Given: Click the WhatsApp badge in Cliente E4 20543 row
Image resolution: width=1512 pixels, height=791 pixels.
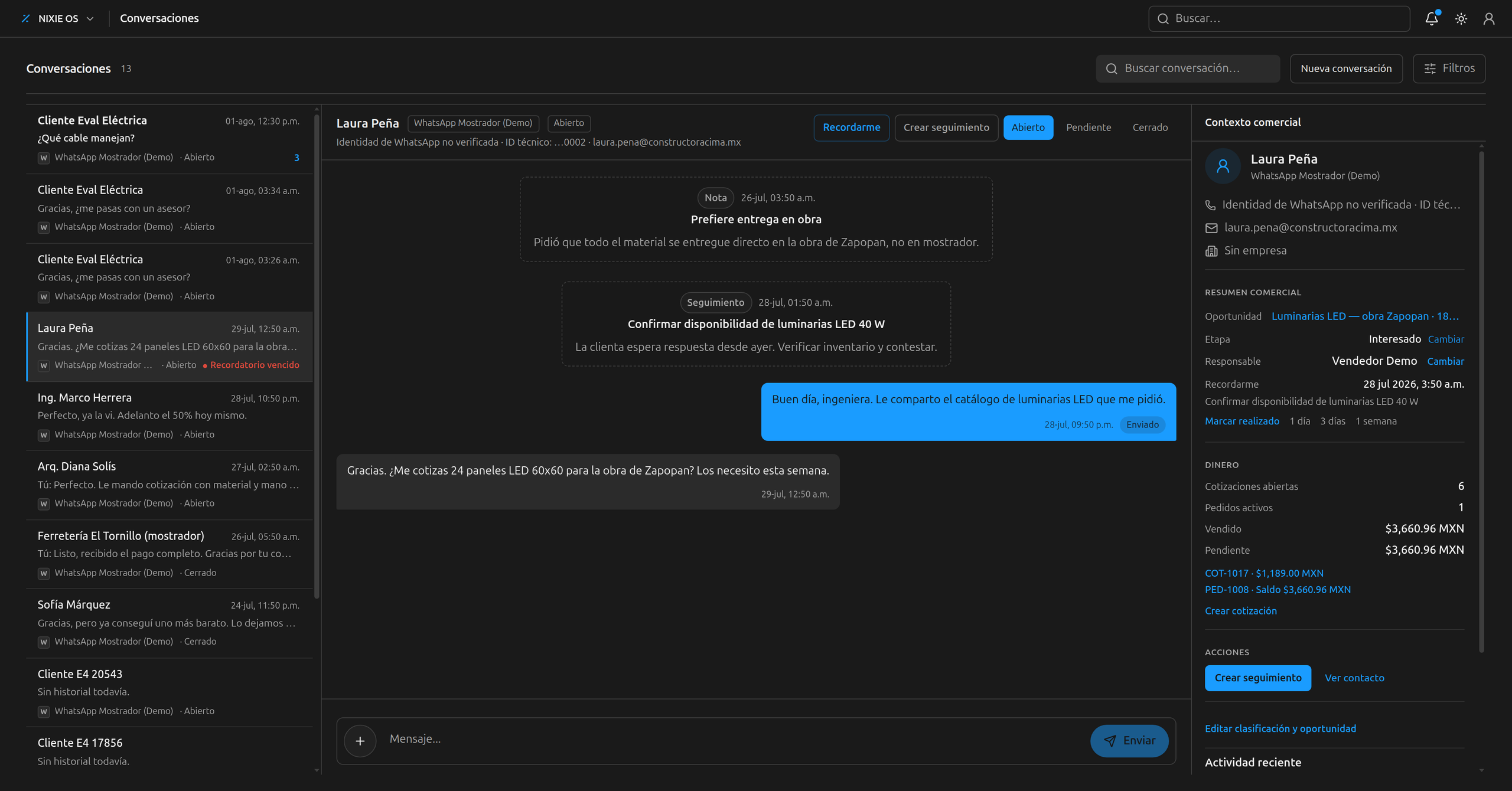Looking at the screenshot, I should (44, 711).
